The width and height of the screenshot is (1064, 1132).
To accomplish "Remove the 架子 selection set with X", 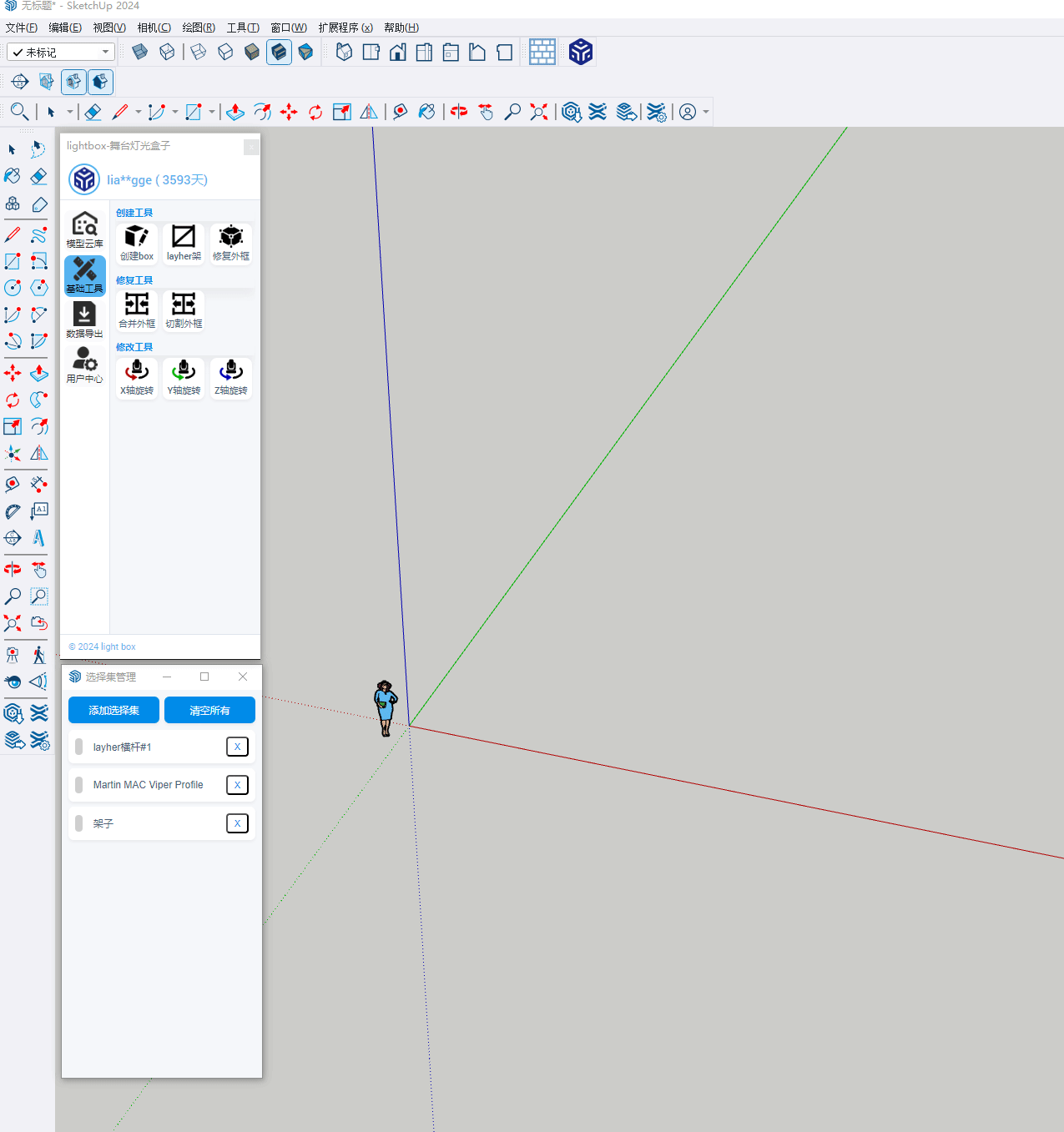I will click(x=237, y=823).
